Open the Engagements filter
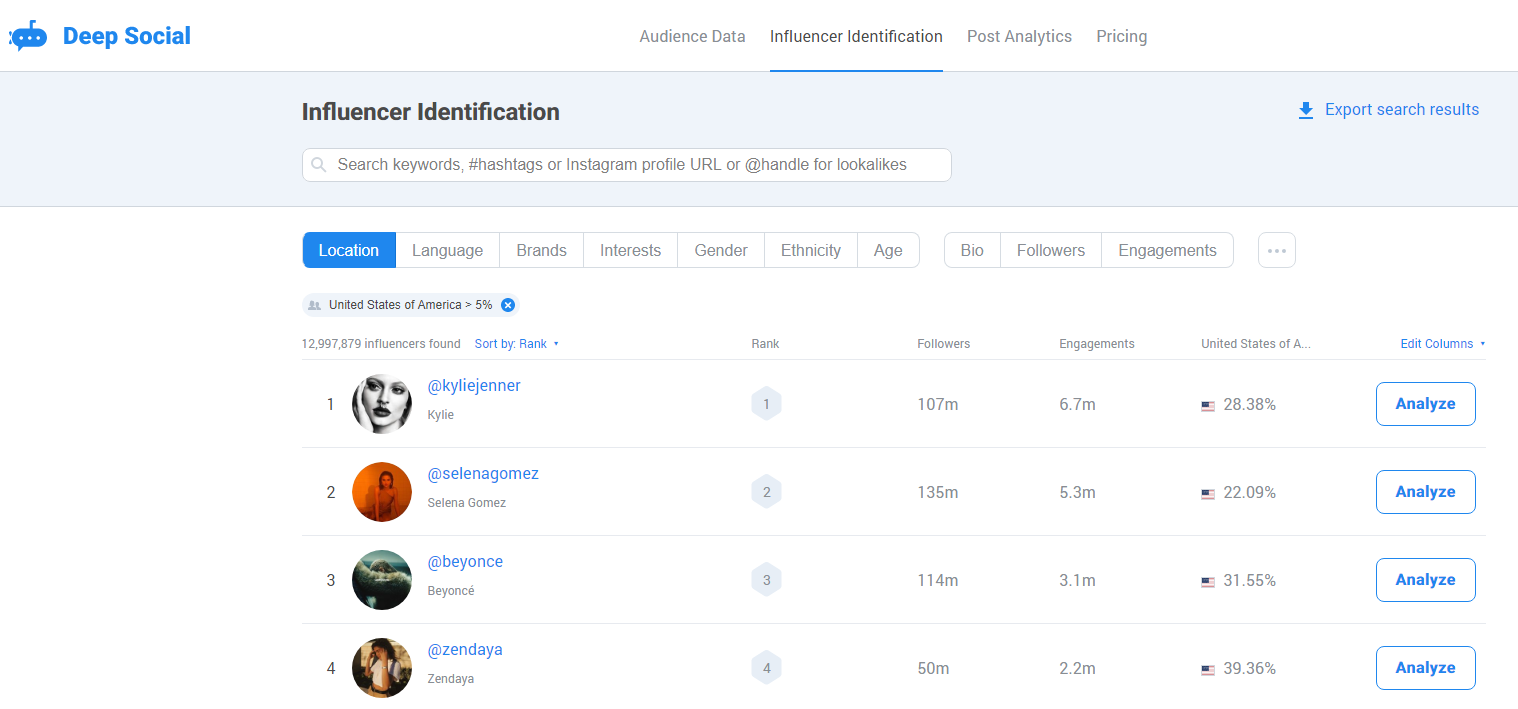Viewport: 1518px width, 709px height. pyautogui.click(x=1168, y=250)
